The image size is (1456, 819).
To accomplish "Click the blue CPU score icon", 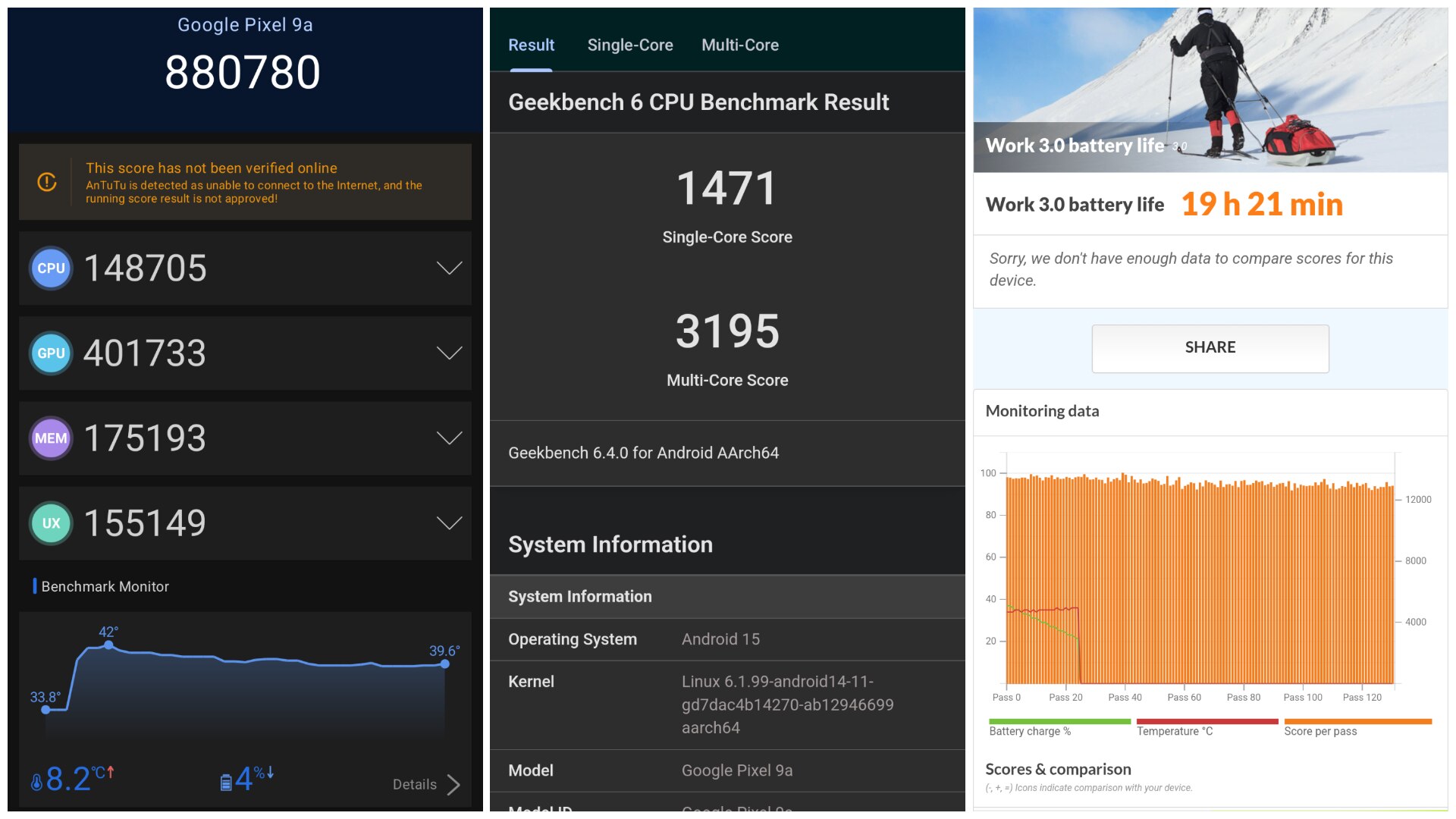I will (51, 268).
